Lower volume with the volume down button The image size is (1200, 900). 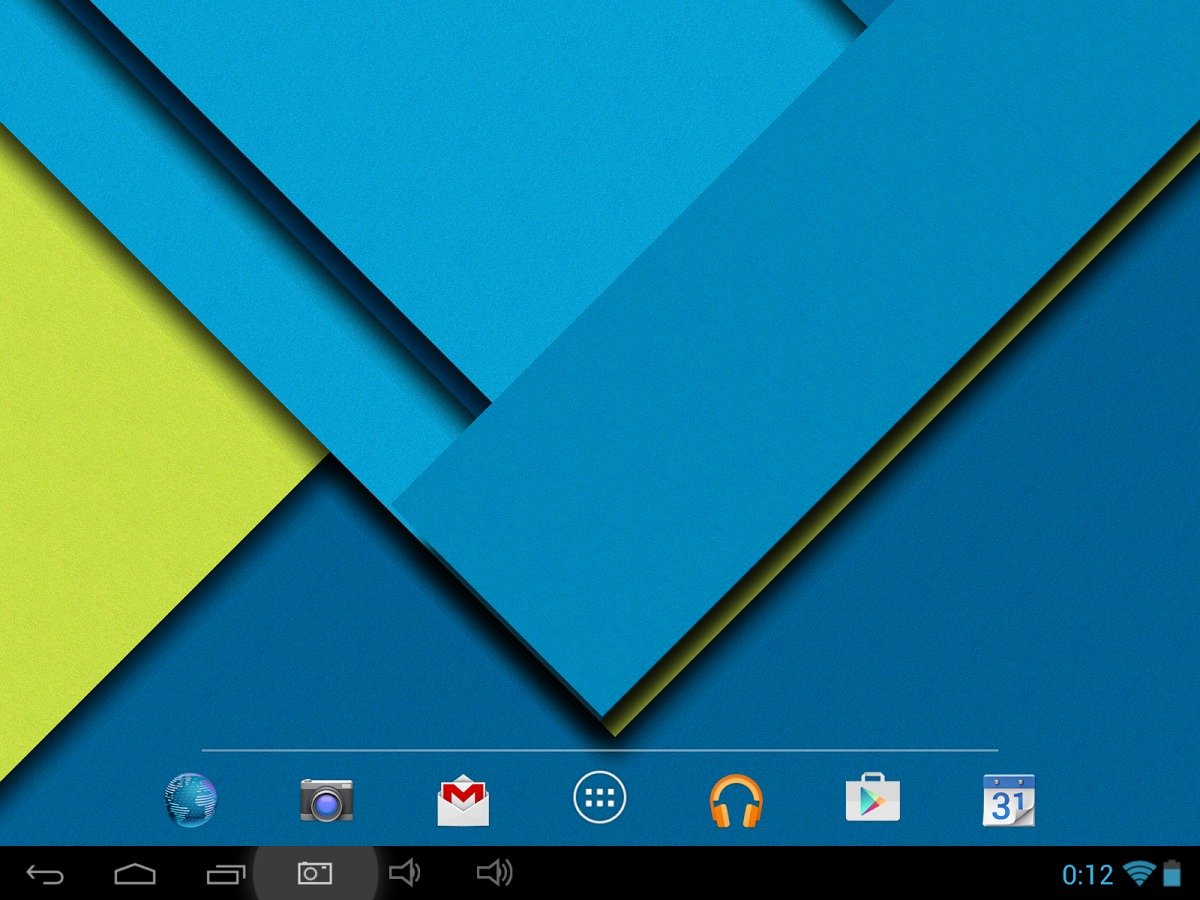point(403,874)
